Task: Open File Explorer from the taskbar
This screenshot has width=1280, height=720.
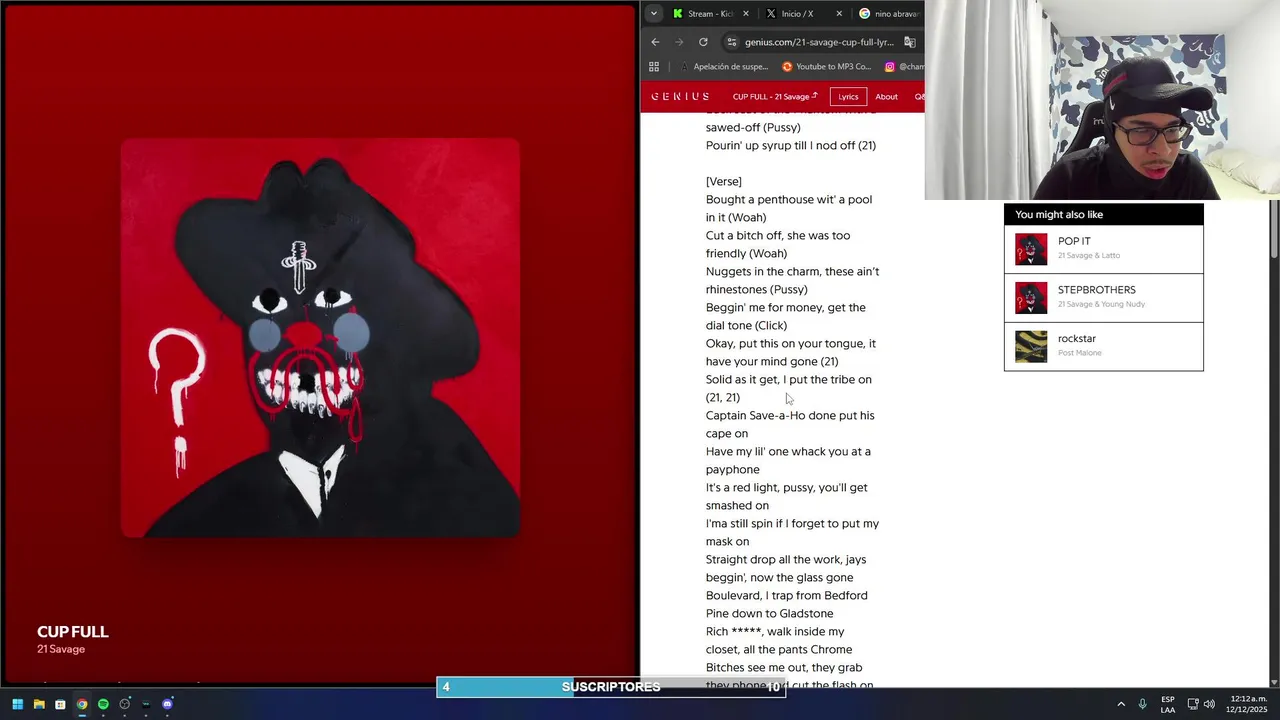Action: [x=39, y=704]
